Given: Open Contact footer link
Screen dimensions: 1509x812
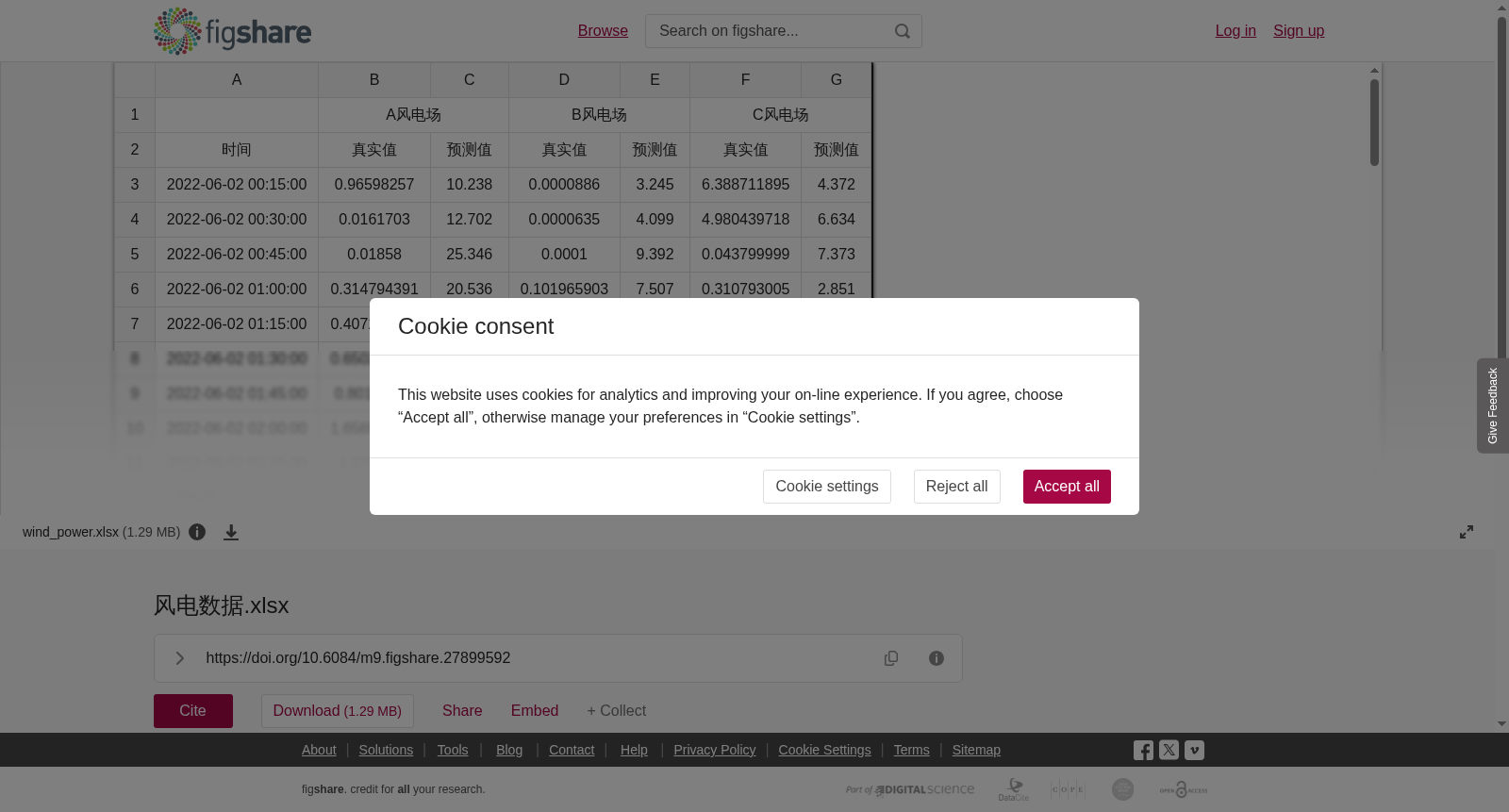Looking at the screenshot, I should pyautogui.click(x=572, y=750).
